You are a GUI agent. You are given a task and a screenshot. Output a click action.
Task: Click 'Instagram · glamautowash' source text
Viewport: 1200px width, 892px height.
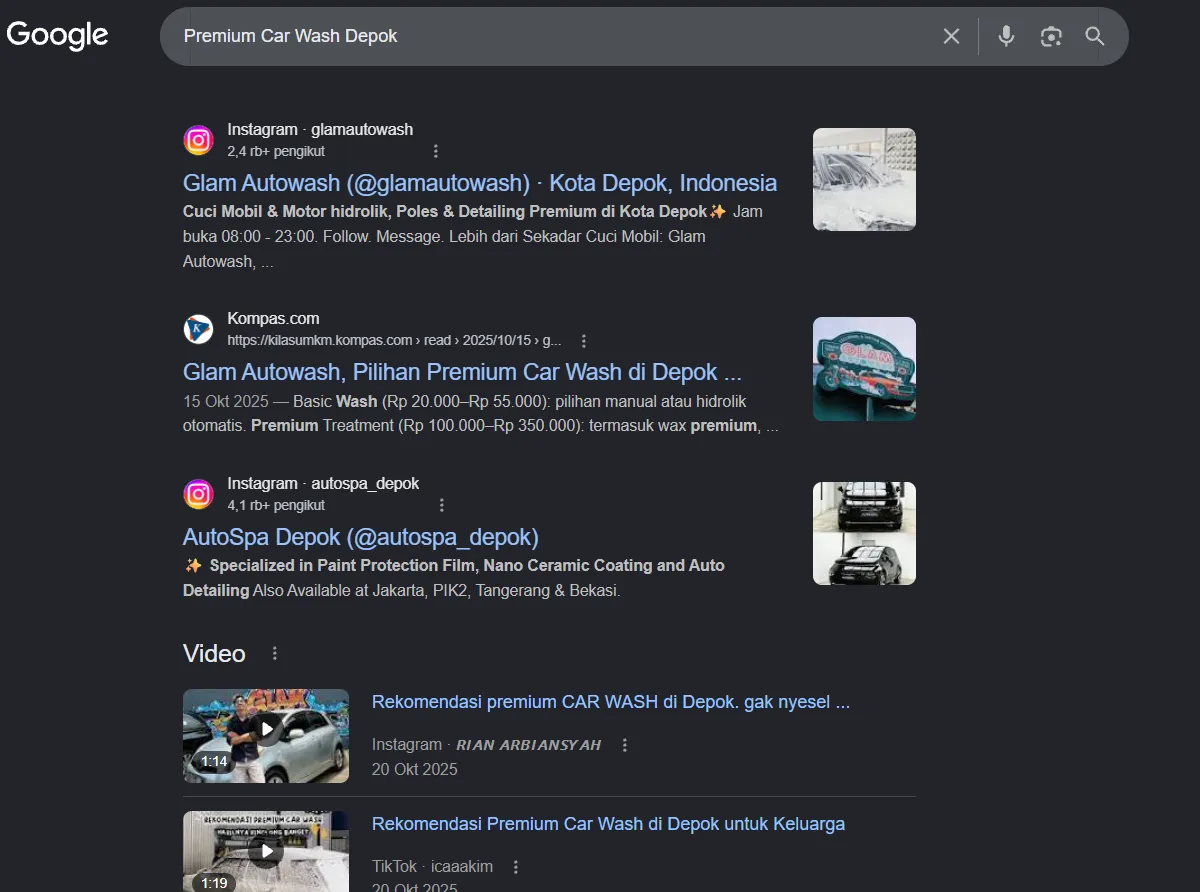(x=320, y=129)
